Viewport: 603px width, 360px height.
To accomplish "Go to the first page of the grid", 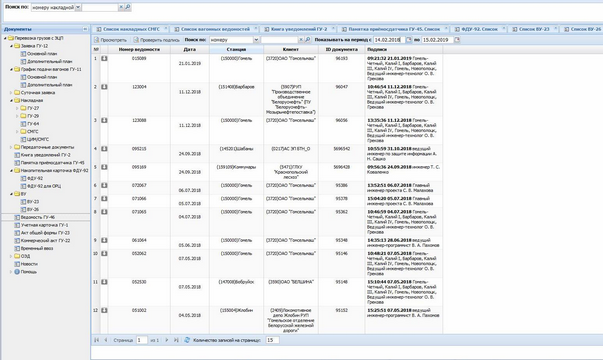I will pyautogui.click(x=97, y=340).
